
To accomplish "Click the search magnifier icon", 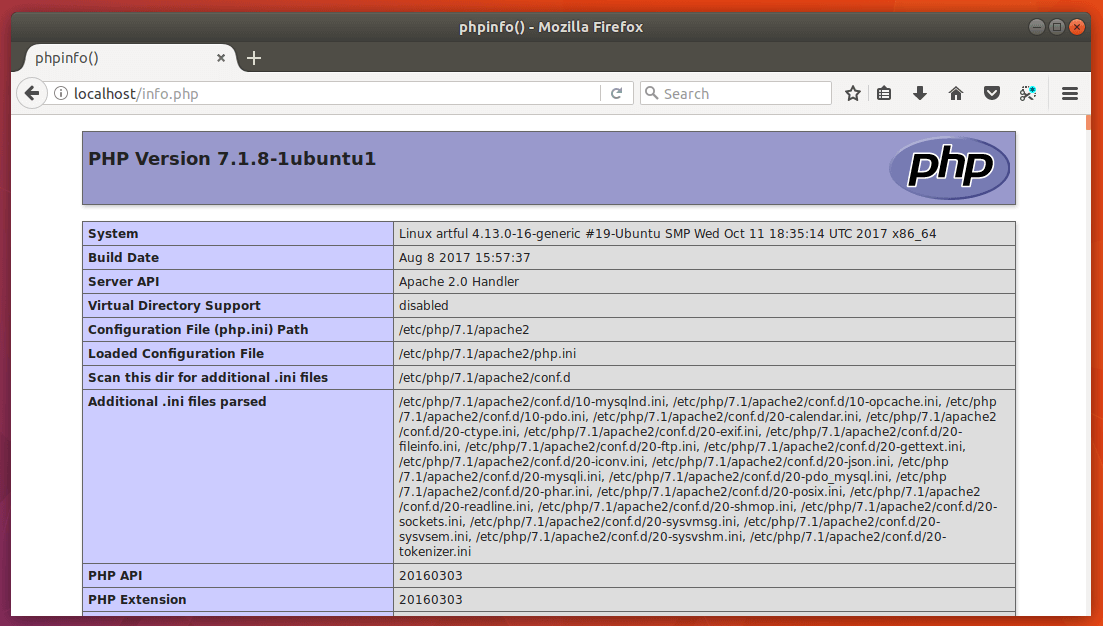I will [652, 93].
